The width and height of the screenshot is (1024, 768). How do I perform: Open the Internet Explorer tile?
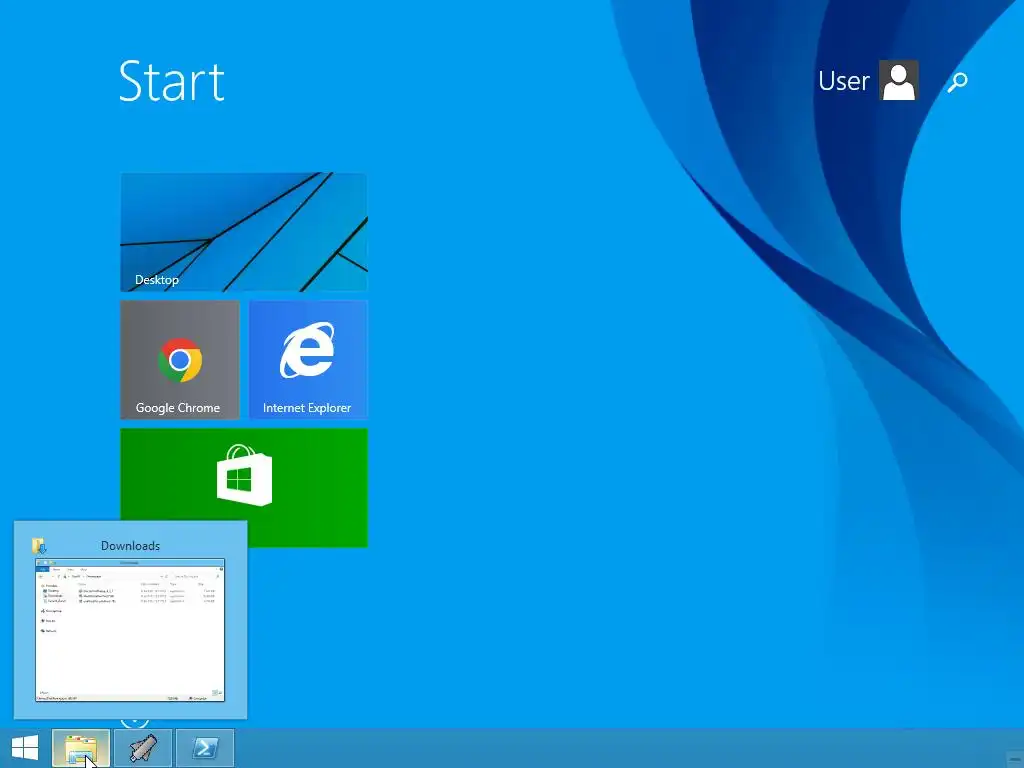[308, 360]
